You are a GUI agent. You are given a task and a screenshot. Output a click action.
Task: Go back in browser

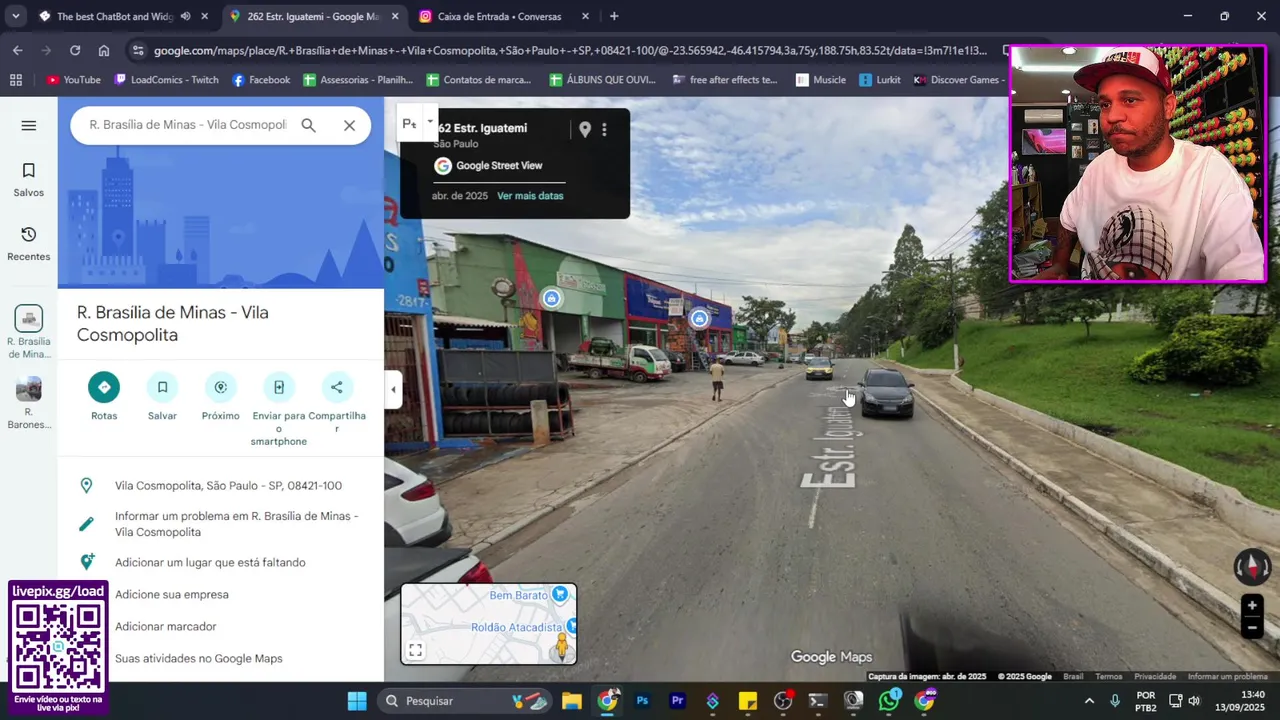click(17, 50)
